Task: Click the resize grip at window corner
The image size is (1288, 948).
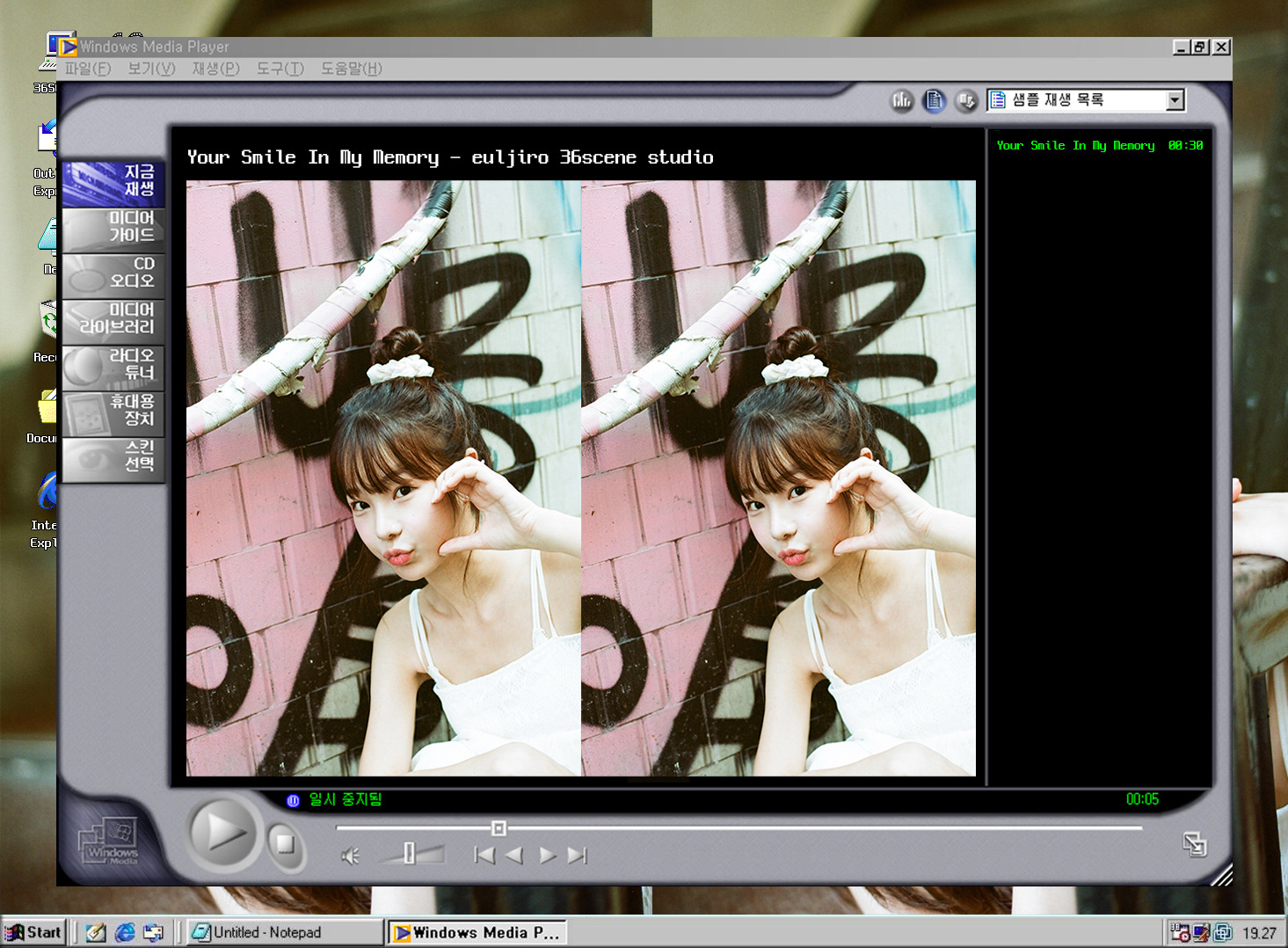Action: tap(1221, 875)
